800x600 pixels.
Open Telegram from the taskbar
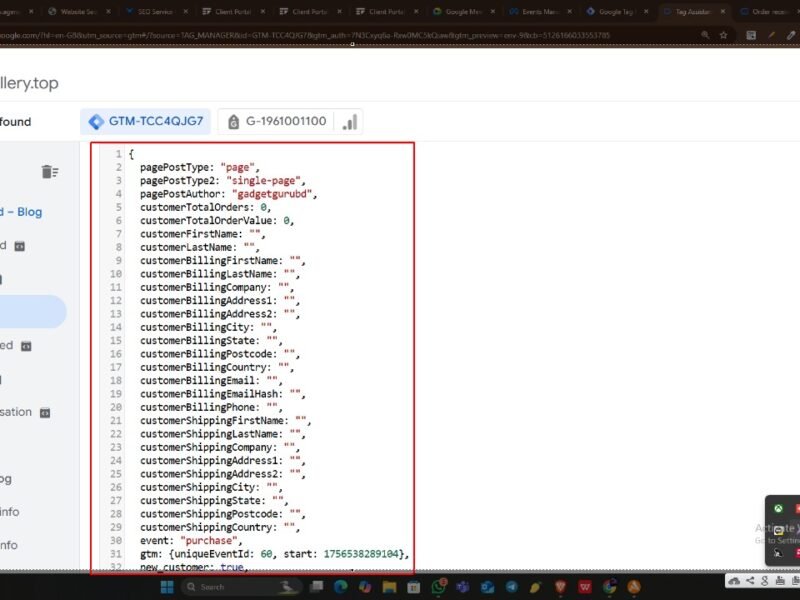(x=513, y=587)
